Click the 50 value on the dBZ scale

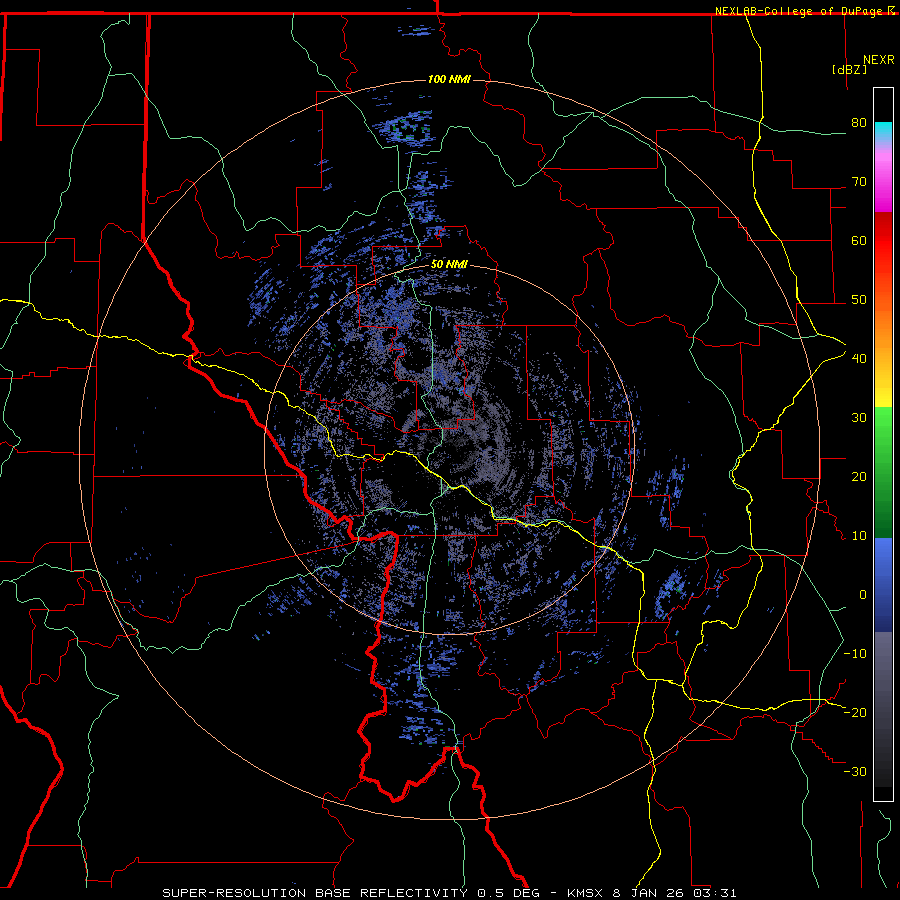pos(859,300)
